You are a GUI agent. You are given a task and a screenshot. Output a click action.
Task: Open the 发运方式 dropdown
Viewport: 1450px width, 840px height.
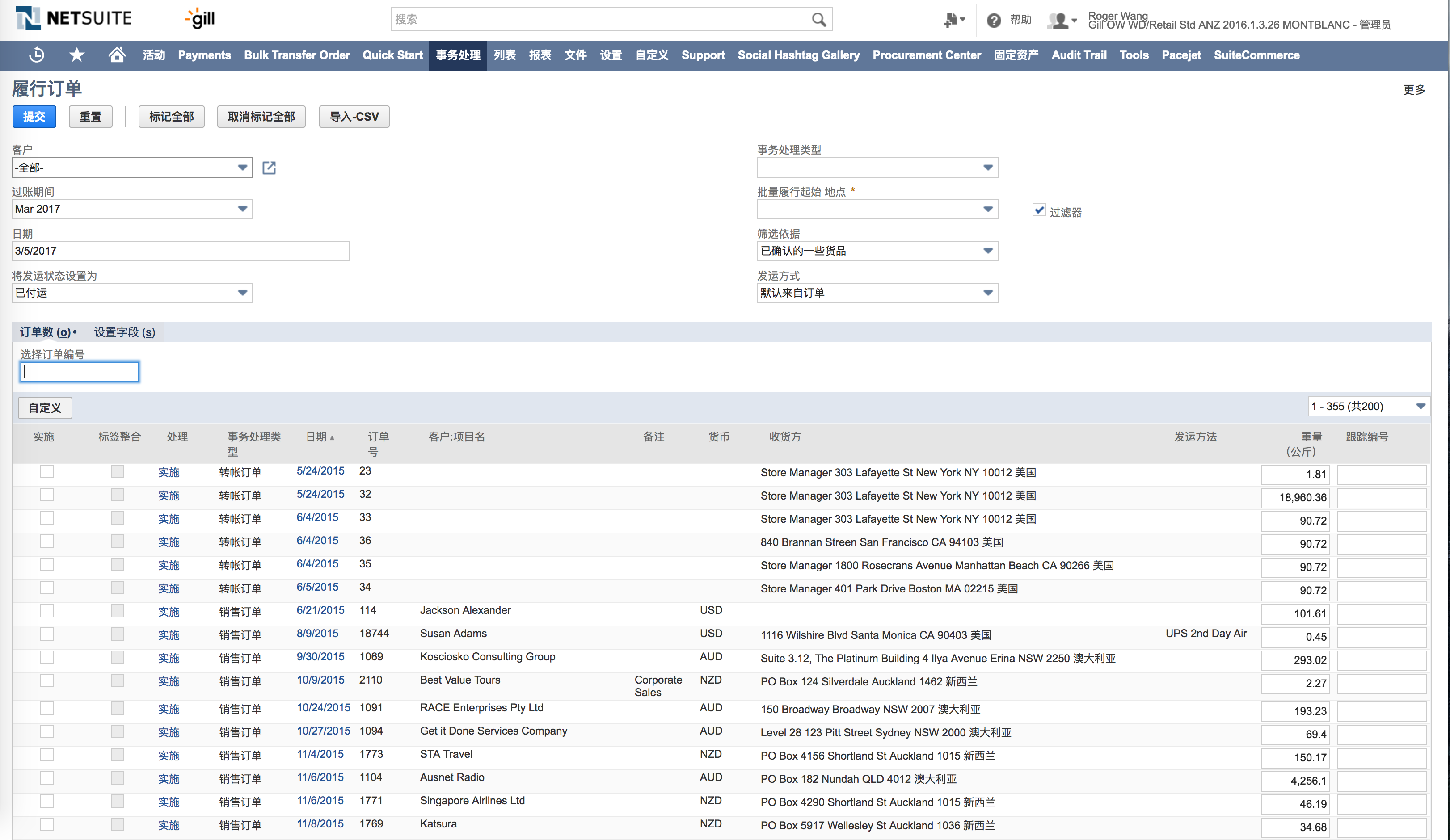[987, 293]
